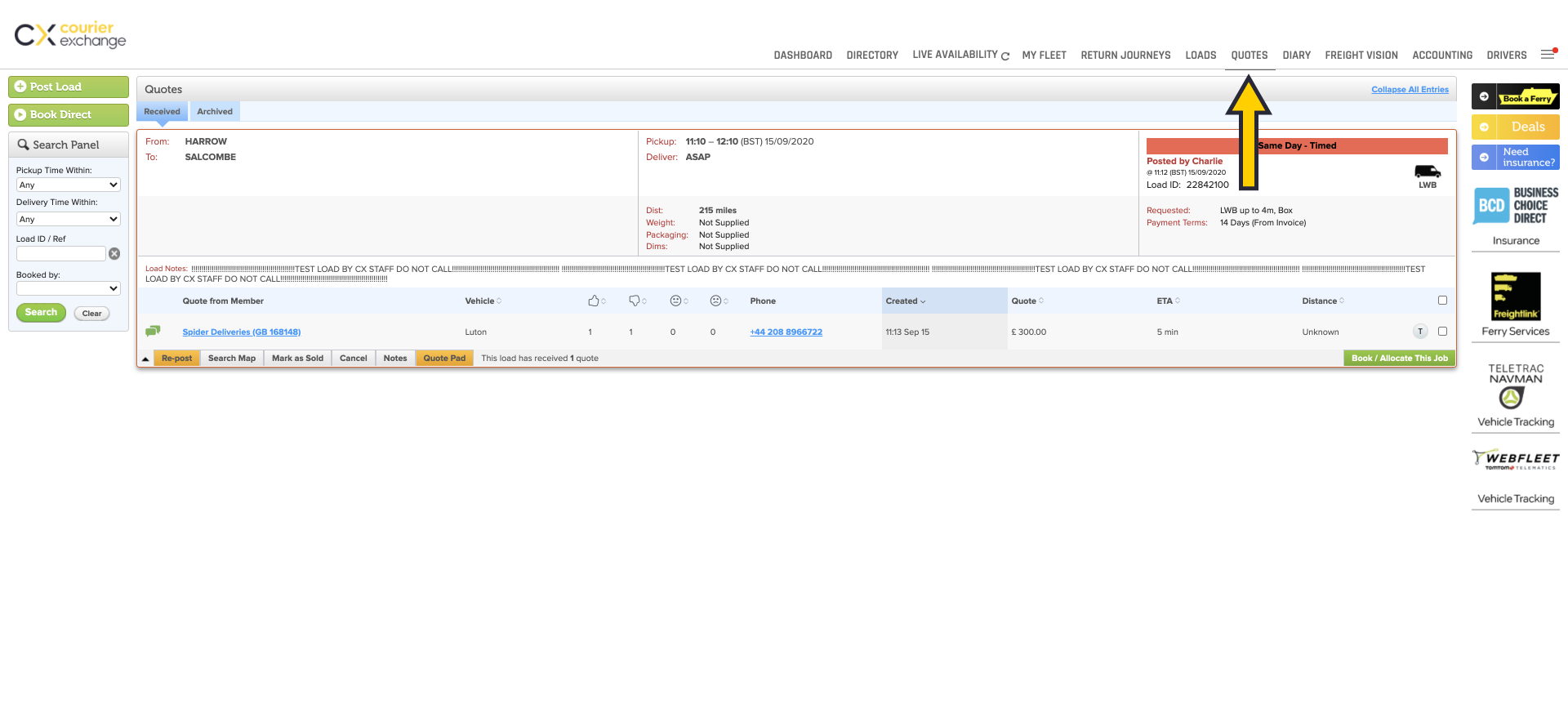Click the Collapse All Entries link
The height and width of the screenshot is (722, 1568).
[1410, 90]
